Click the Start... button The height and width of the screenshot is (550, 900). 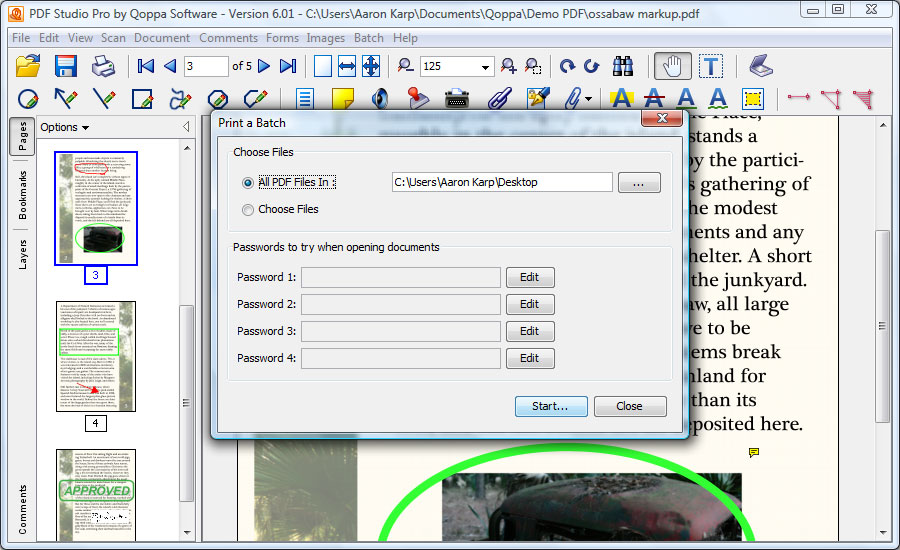tap(551, 406)
